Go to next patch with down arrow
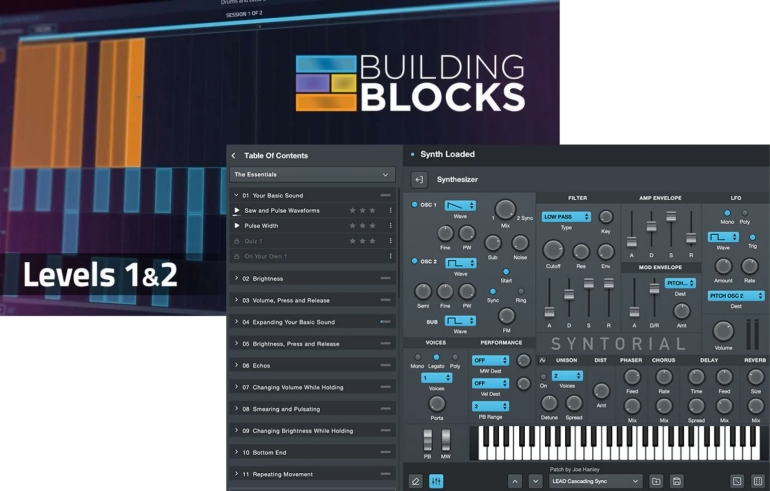Screen dimensions: 770x491 pyautogui.click(x=535, y=481)
